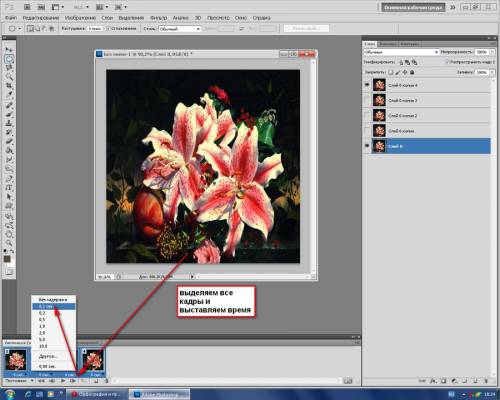Click the Уточн. край button
The height and width of the screenshot is (400, 500).
tap(306, 29)
